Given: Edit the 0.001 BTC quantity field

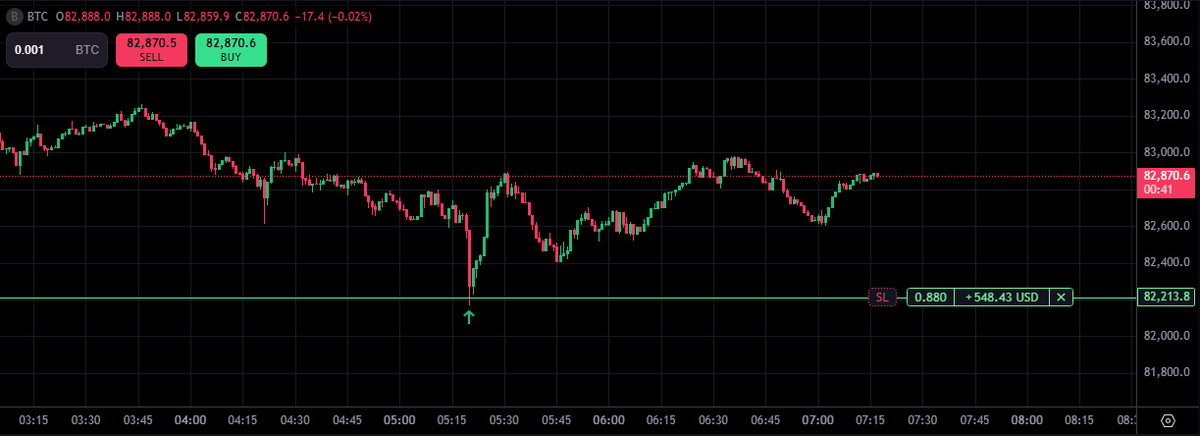Looking at the screenshot, I should (56, 50).
